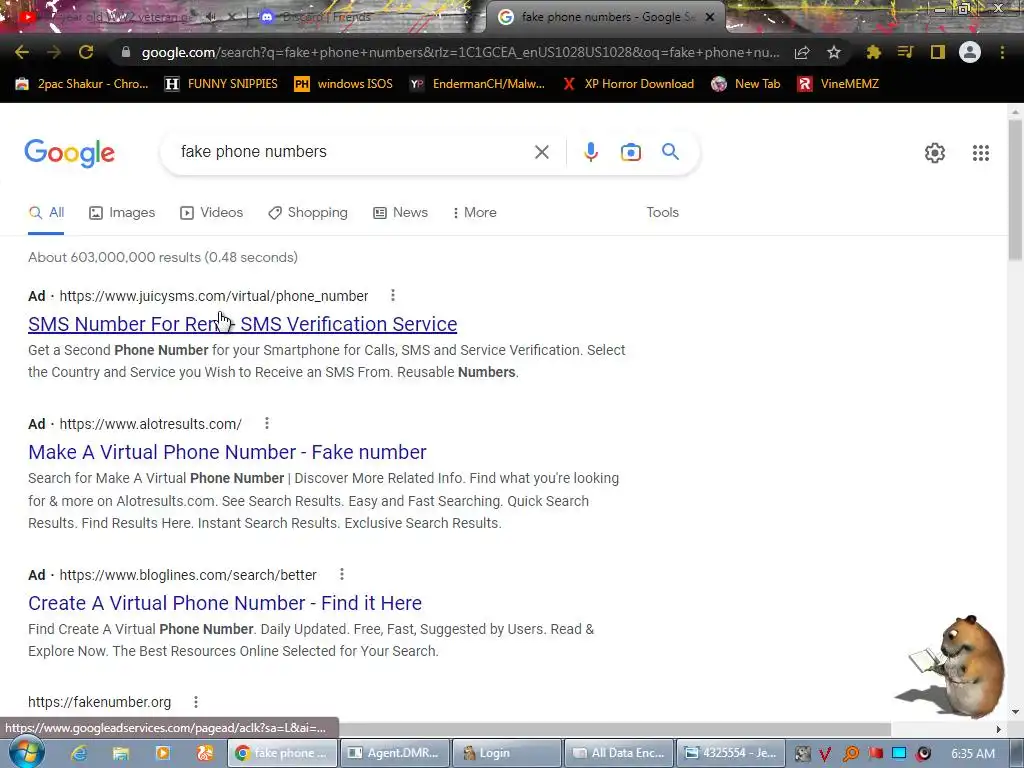The height and width of the screenshot is (768, 1024).
Task: Open Google quick settings gear
Action: pos(935,153)
